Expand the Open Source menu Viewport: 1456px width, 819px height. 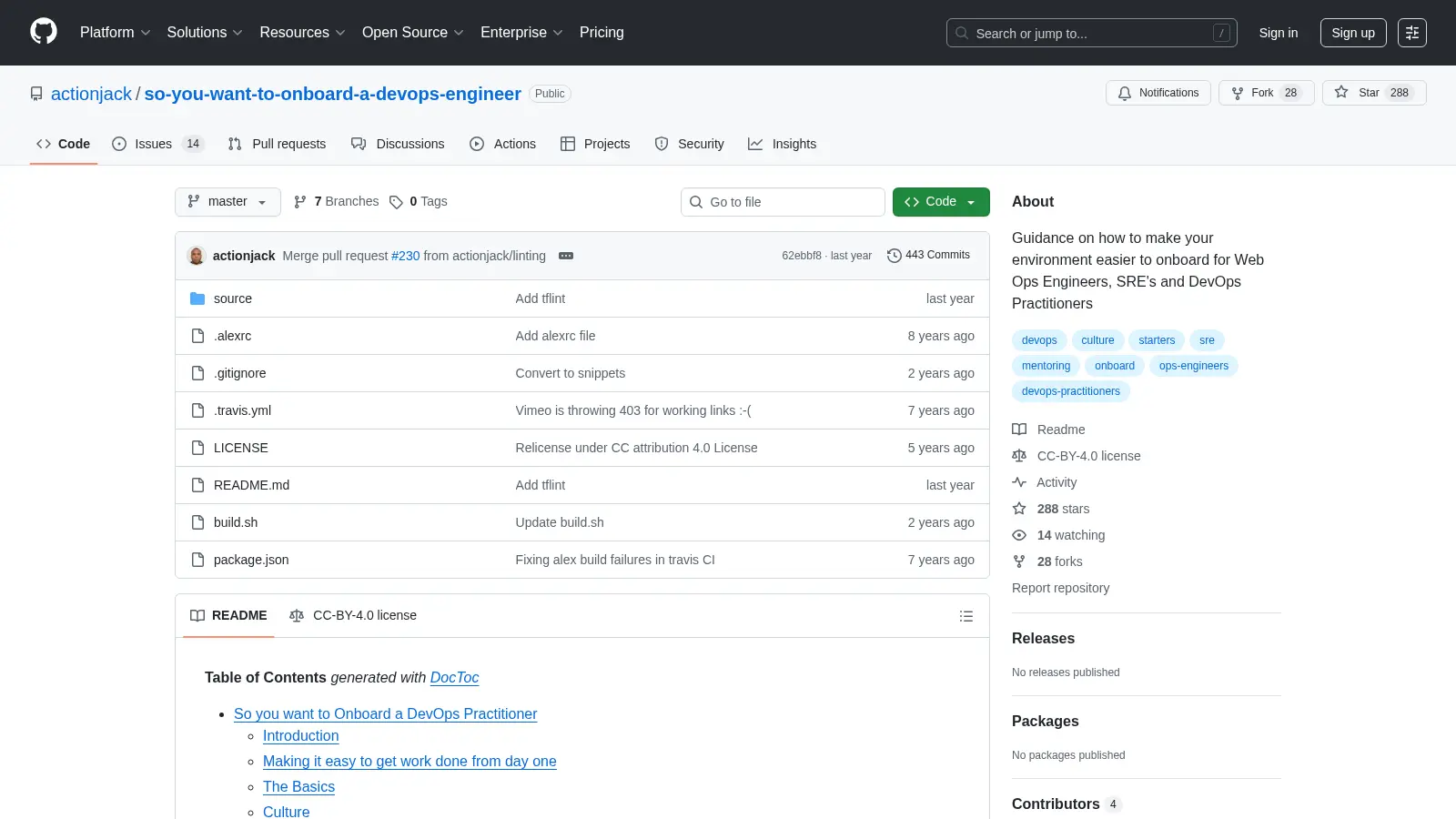pyautogui.click(x=413, y=33)
